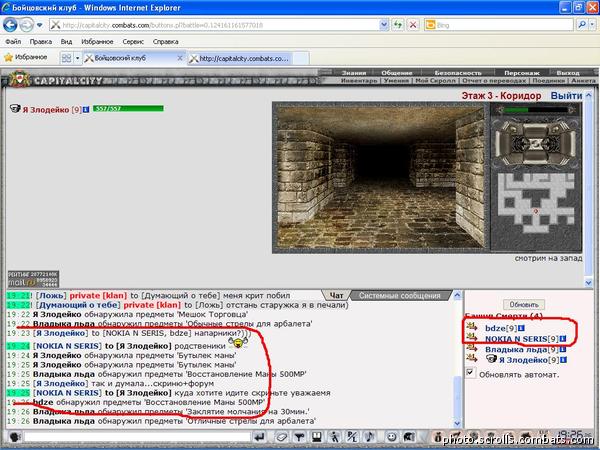Click the private-message arrow icon next to Я Злодейко in list

pyautogui.click(x=472, y=359)
